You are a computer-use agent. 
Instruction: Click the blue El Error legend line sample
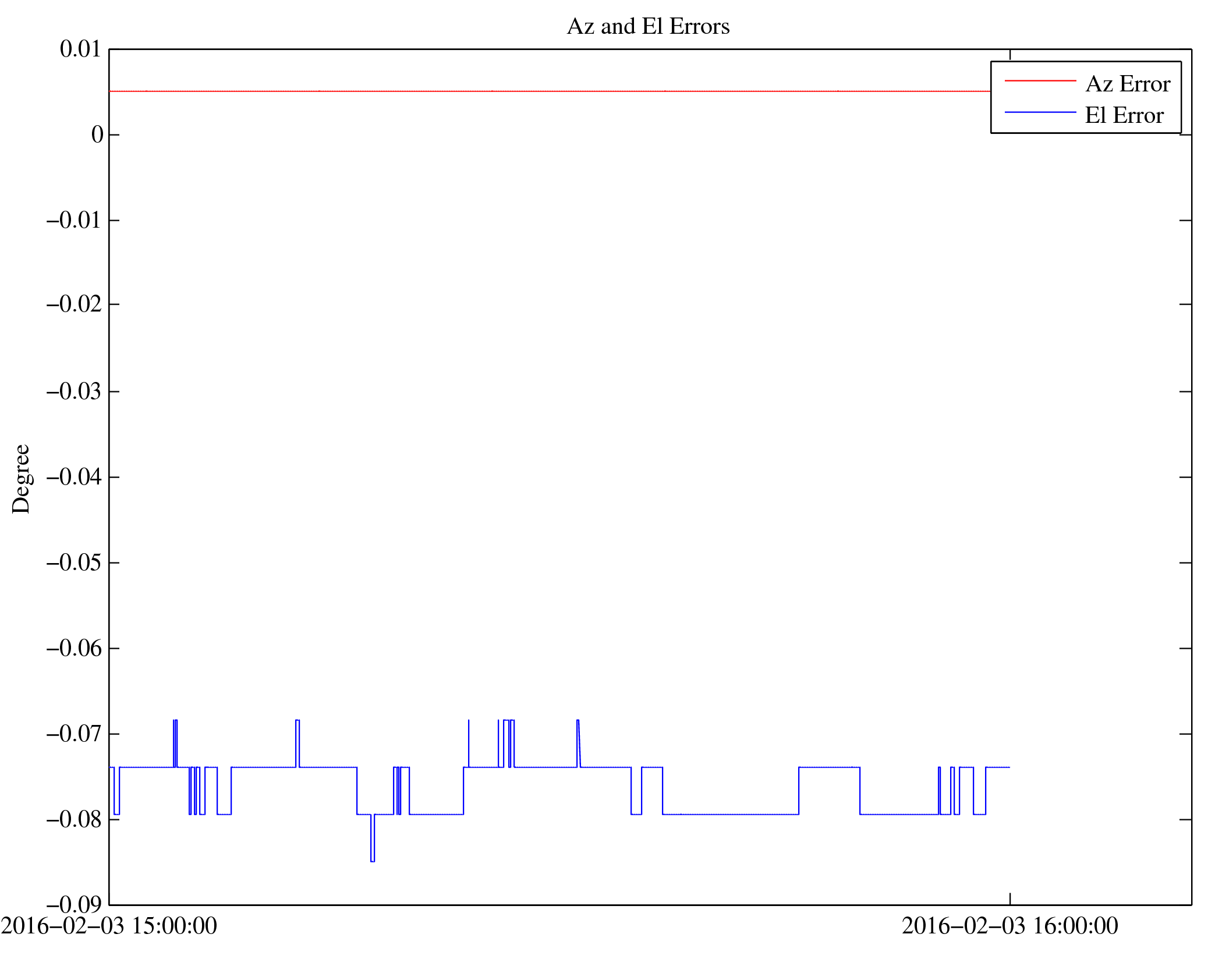pos(1040,112)
